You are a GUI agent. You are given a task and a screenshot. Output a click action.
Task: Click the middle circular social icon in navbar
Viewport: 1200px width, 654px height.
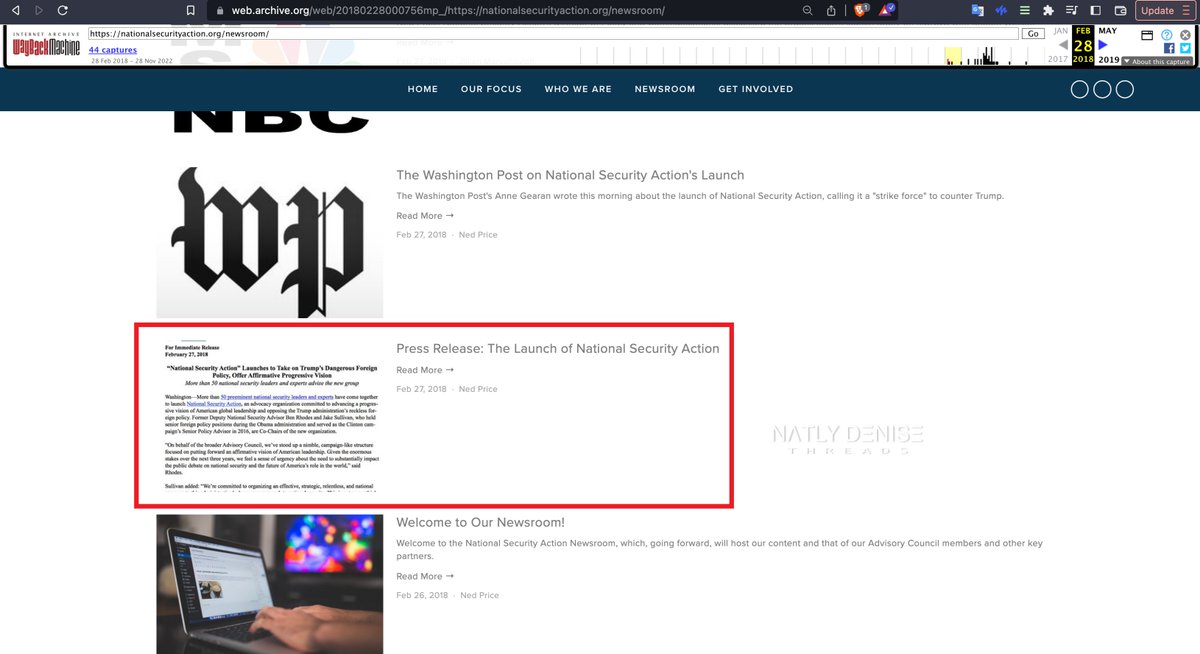(1102, 89)
